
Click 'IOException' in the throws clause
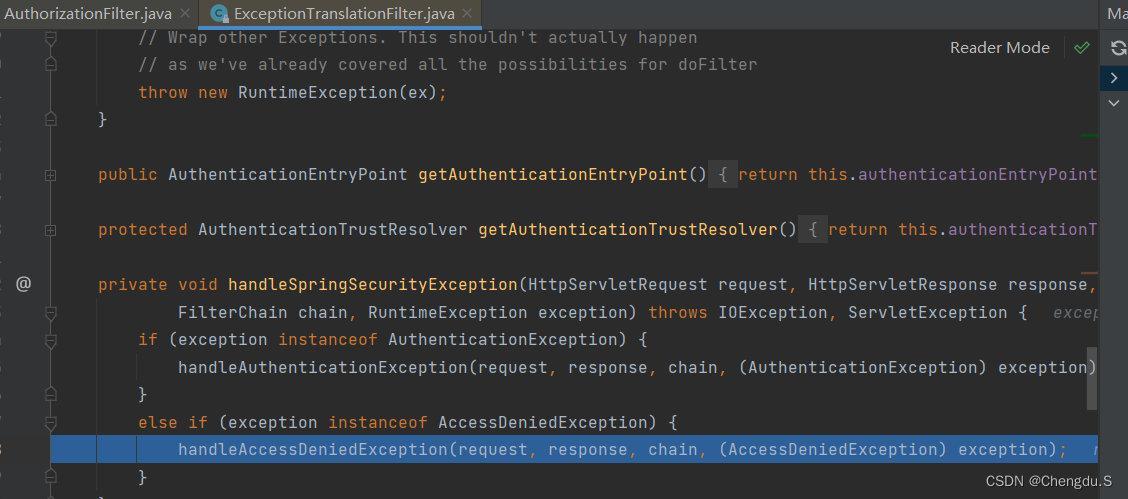pyautogui.click(x=773, y=313)
